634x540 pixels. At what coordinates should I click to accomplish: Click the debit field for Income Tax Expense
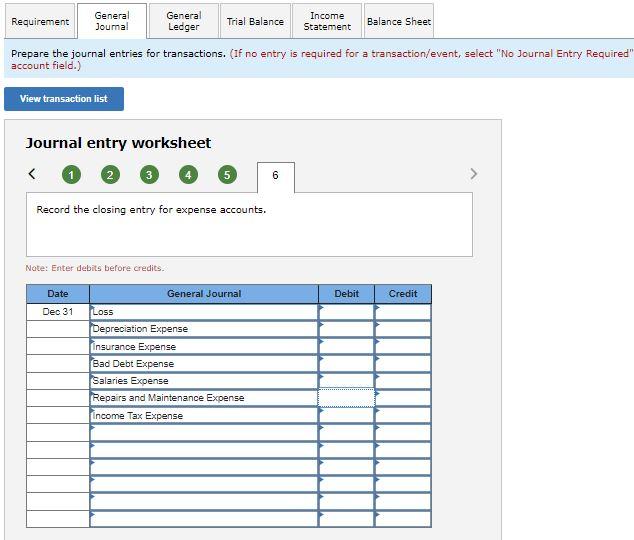point(347,415)
